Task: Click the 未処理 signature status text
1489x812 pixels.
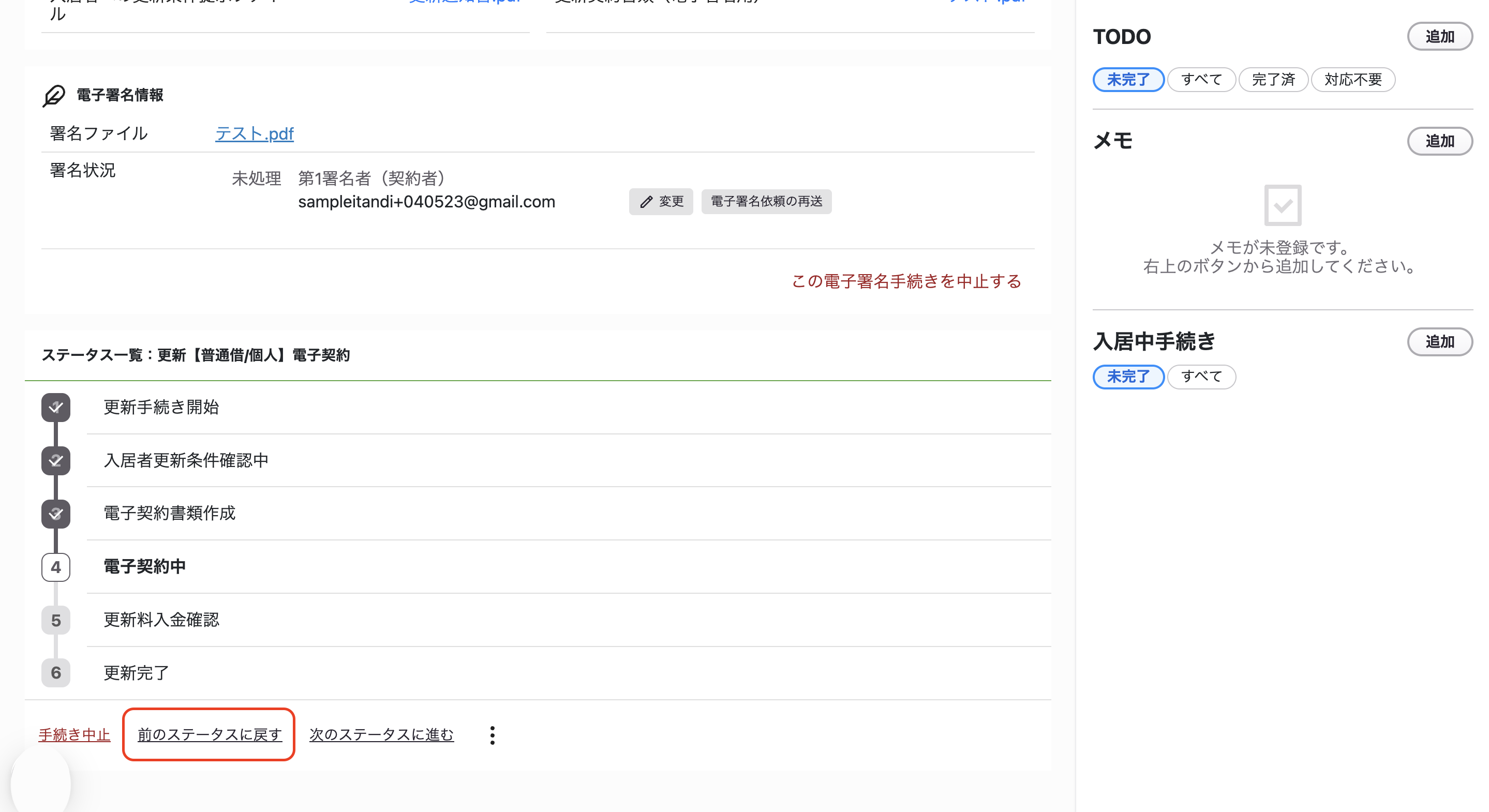Action: click(x=256, y=178)
